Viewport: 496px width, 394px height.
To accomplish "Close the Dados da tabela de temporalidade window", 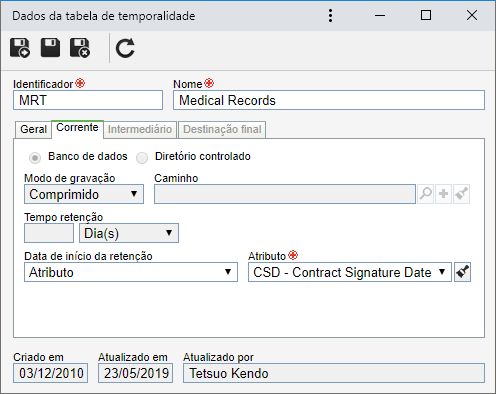I will coord(472,15).
